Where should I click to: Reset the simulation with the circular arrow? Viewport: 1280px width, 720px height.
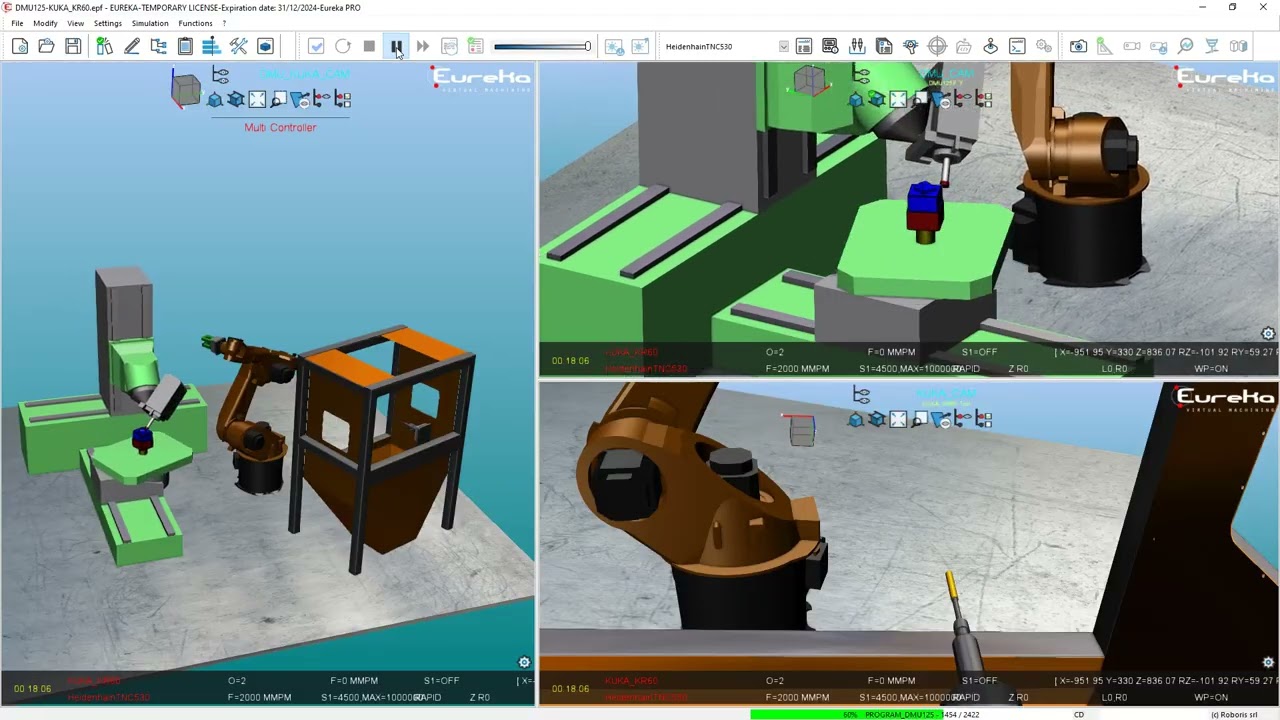[343, 46]
